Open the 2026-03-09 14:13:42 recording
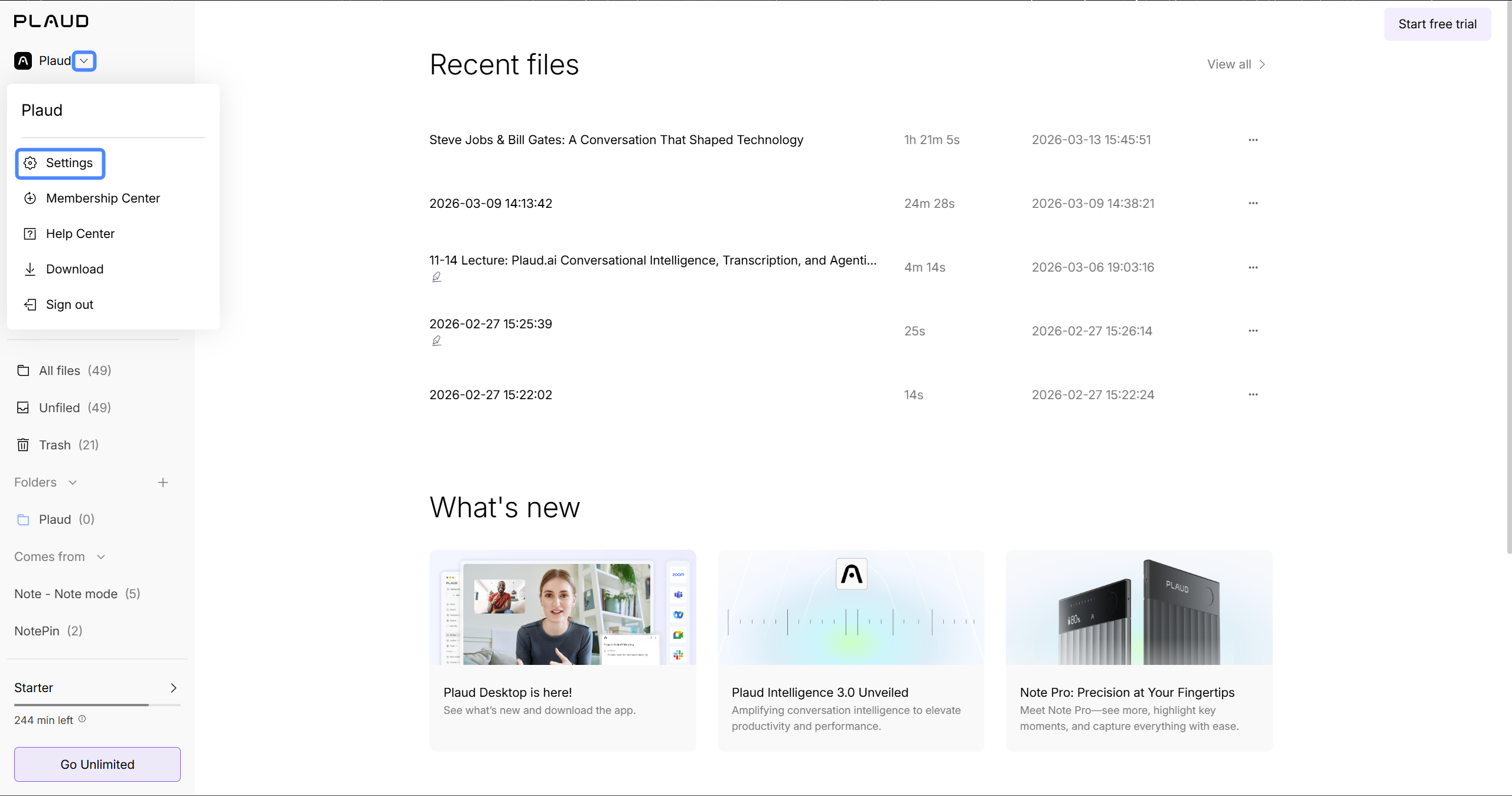This screenshot has width=1512, height=796. (x=491, y=204)
